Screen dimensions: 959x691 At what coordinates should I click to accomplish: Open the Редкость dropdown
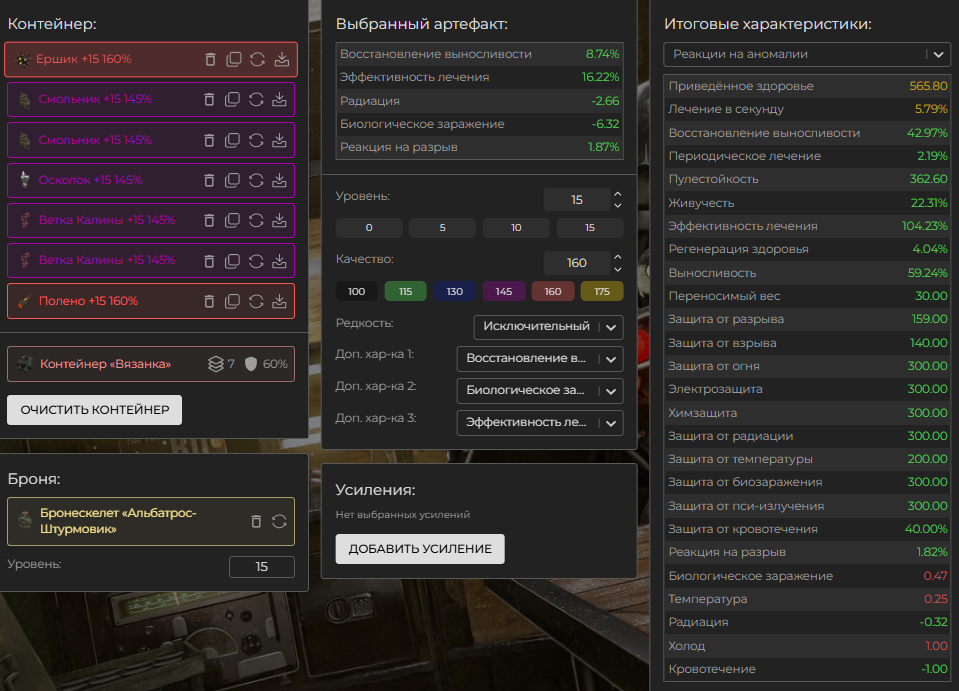point(548,327)
